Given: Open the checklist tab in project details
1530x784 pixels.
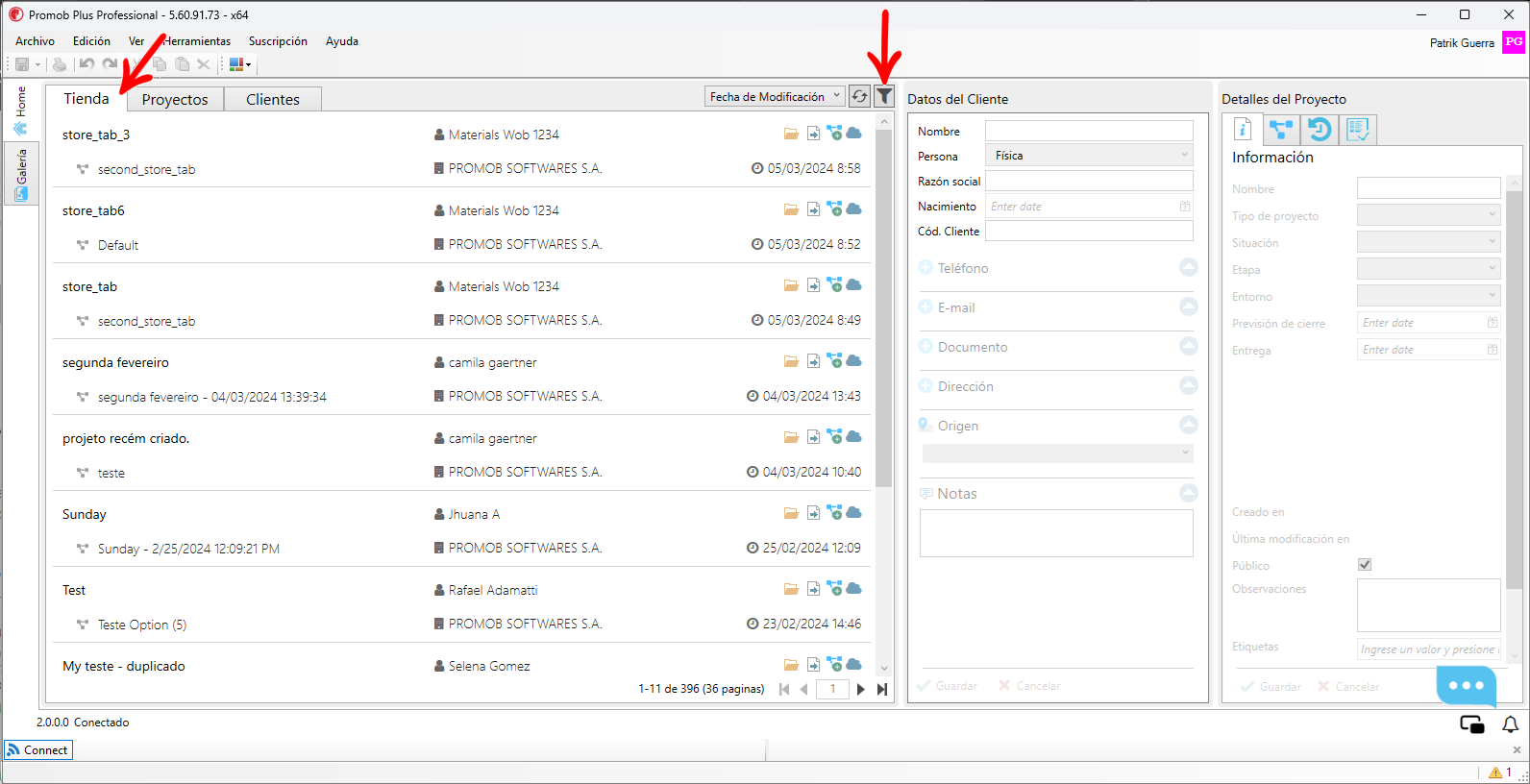Looking at the screenshot, I should [1357, 129].
